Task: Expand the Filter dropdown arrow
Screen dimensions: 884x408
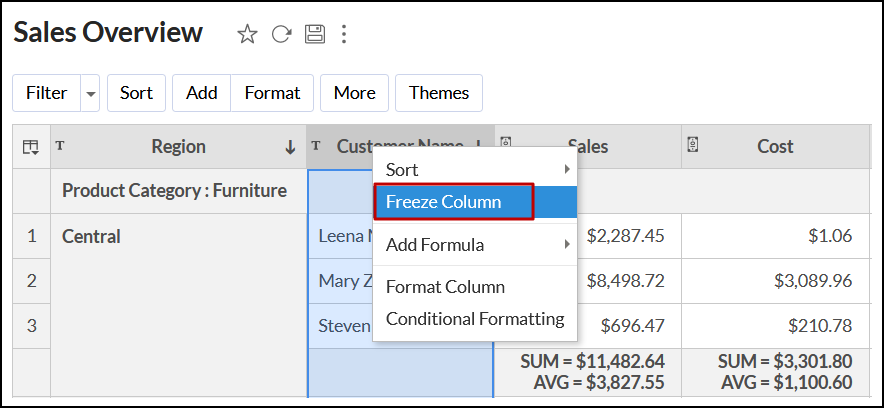Action: click(x=91, y=93)
